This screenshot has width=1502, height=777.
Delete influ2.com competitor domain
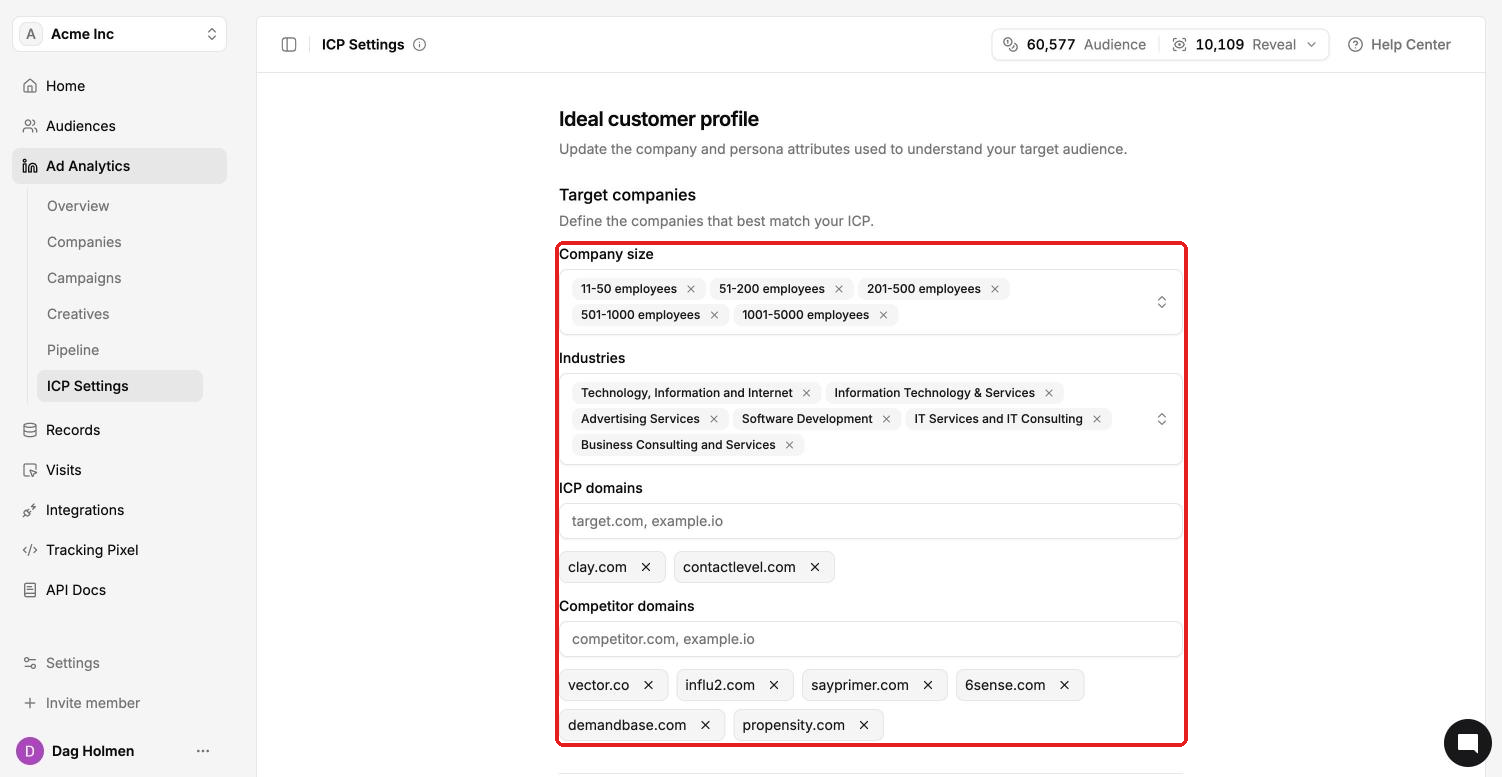(x=774, y=685)
